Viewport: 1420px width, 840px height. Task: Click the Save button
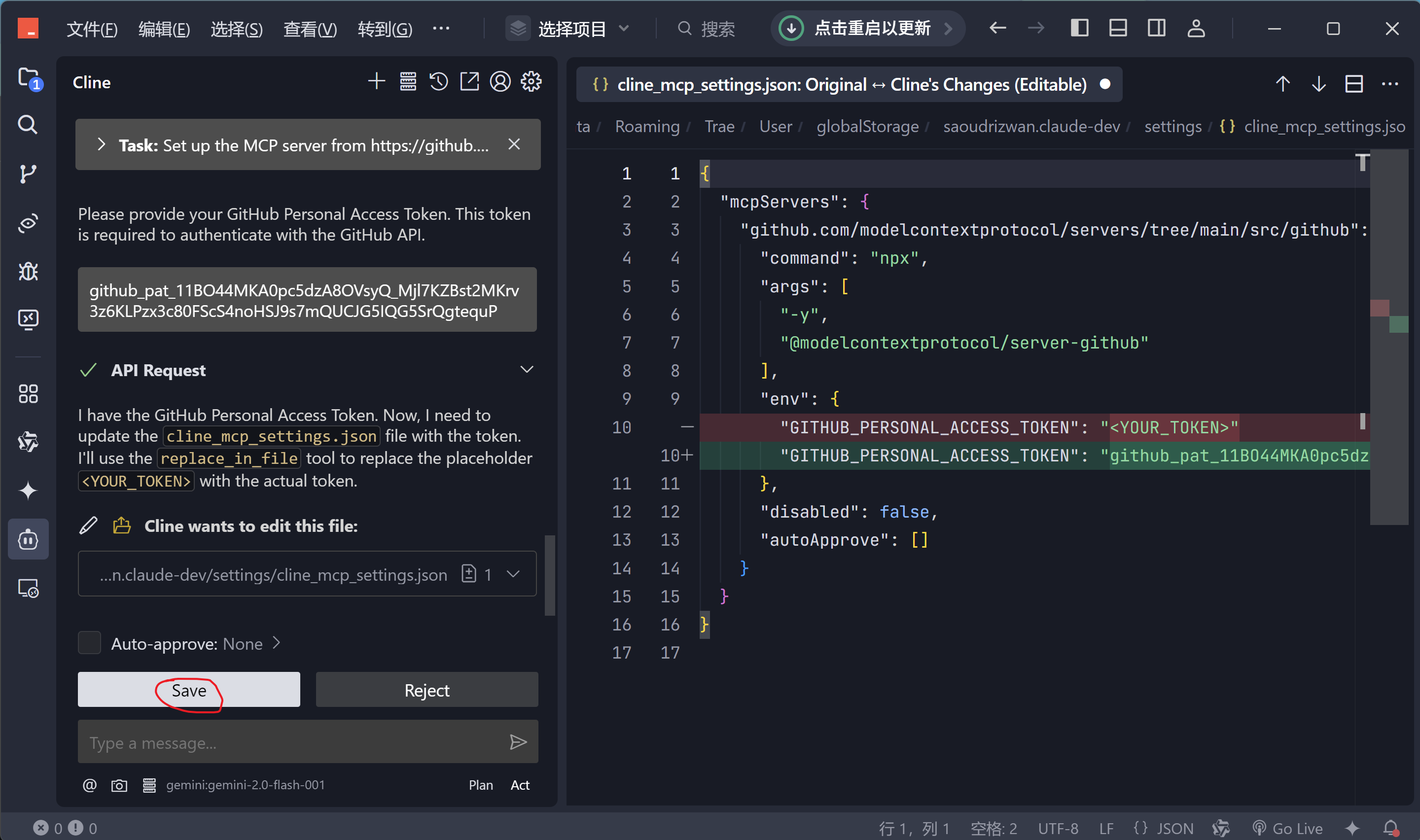click(x=188, y=690)
